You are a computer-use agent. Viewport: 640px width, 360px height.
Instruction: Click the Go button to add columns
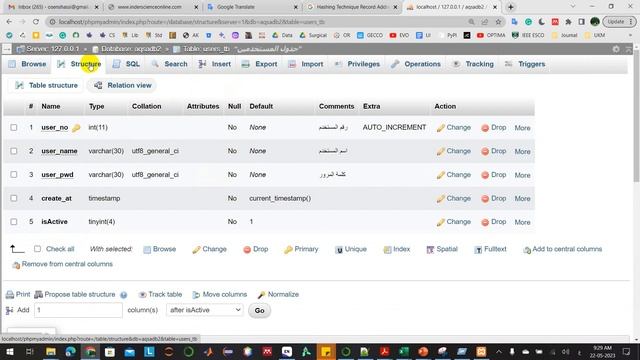(x=260, y=311)
